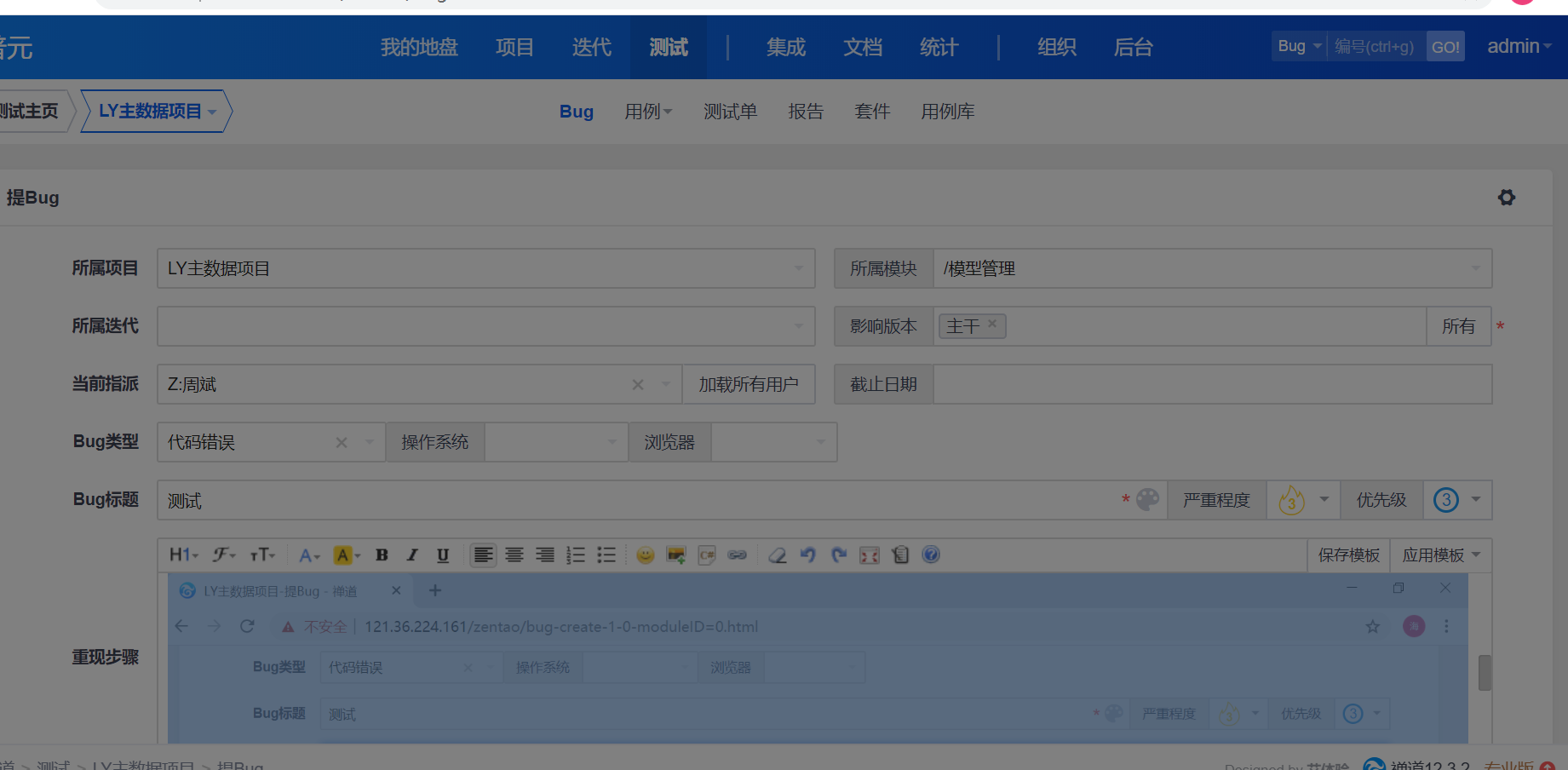Viewport: 1568px width, 770px height.
Task: Toggle italic formatting in editor
Action: point(412,555)
